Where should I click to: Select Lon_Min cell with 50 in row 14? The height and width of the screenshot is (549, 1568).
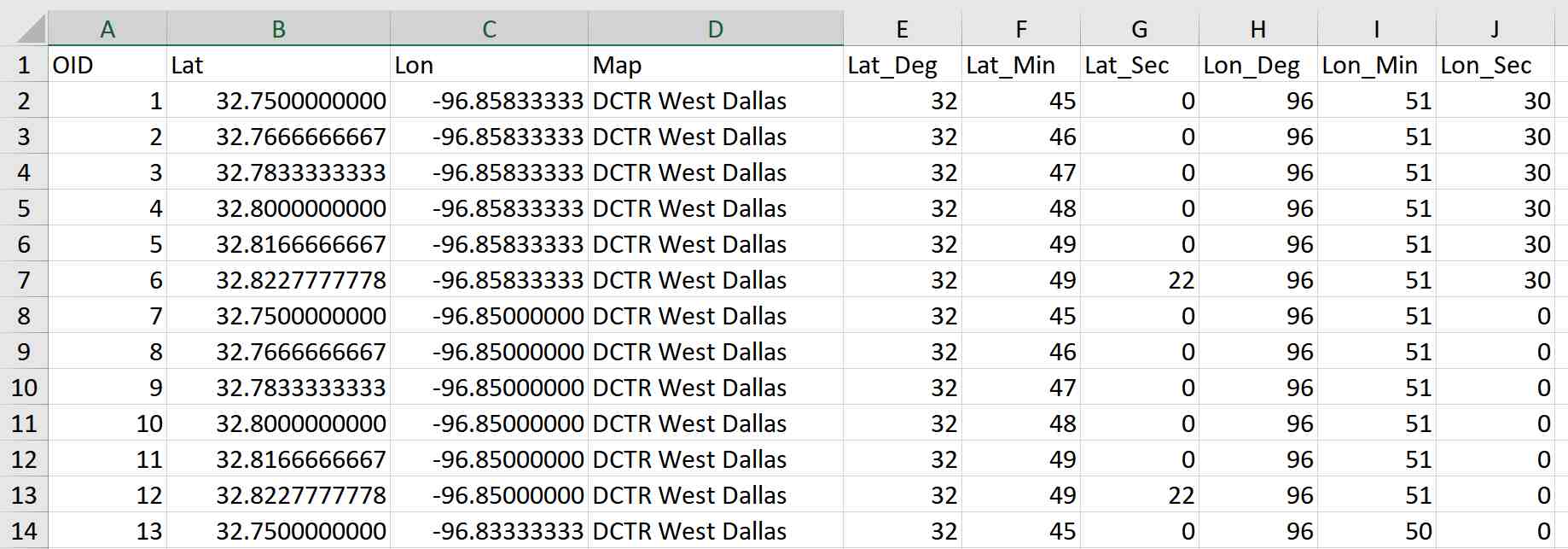pos(1376,531)
